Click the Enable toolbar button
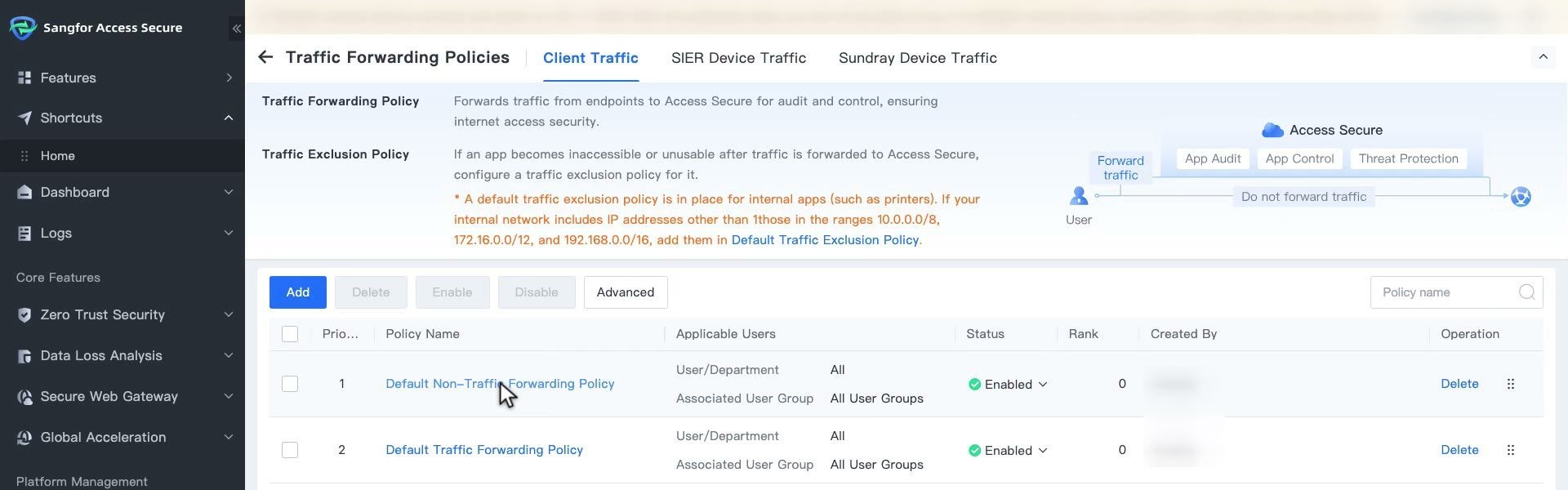 point(452,292)
